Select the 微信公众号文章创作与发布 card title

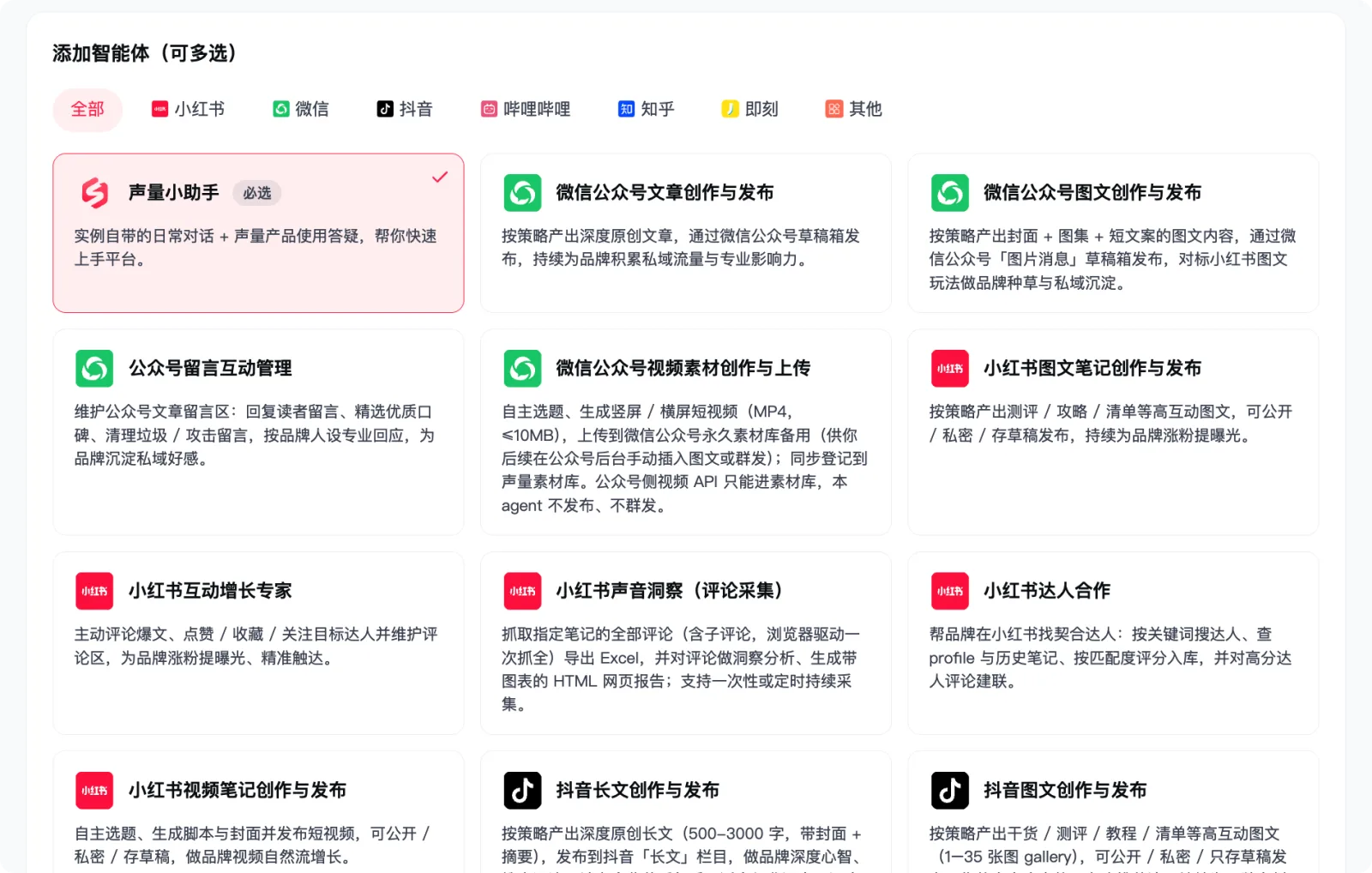pyautogui.click(x=665, y=193)
